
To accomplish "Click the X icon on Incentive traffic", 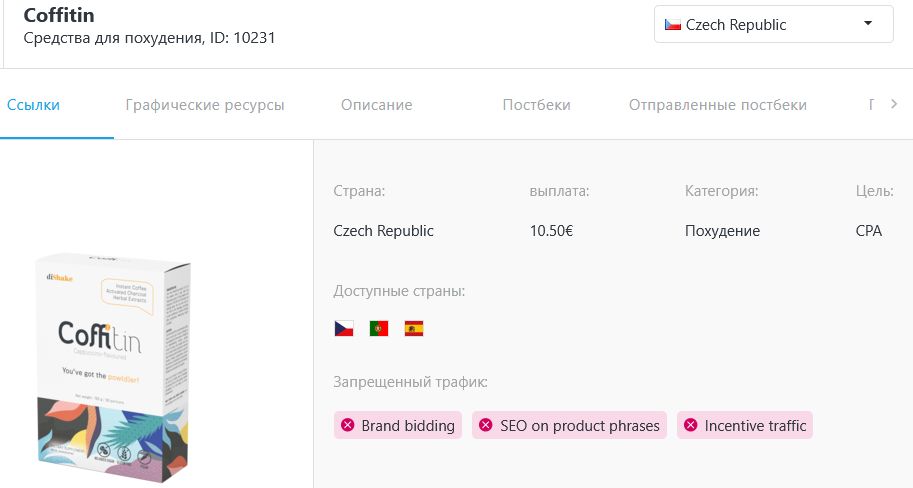I will [691, 426].
